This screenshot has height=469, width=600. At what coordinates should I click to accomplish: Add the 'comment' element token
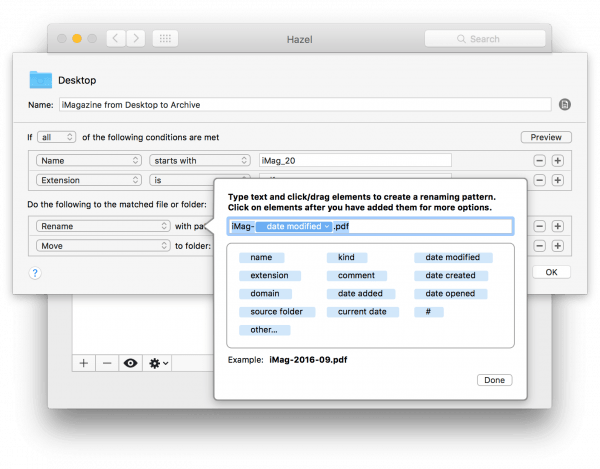[x=357, y=275]
